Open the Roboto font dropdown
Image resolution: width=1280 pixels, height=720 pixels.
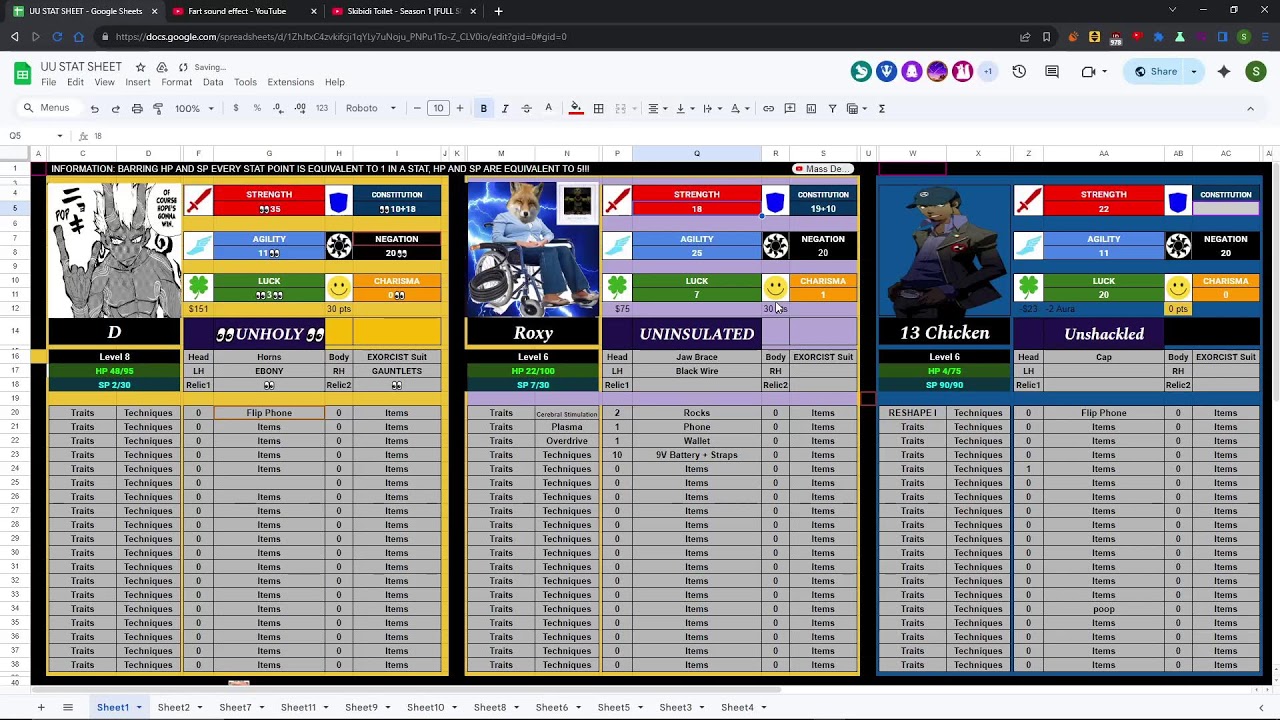371,108
